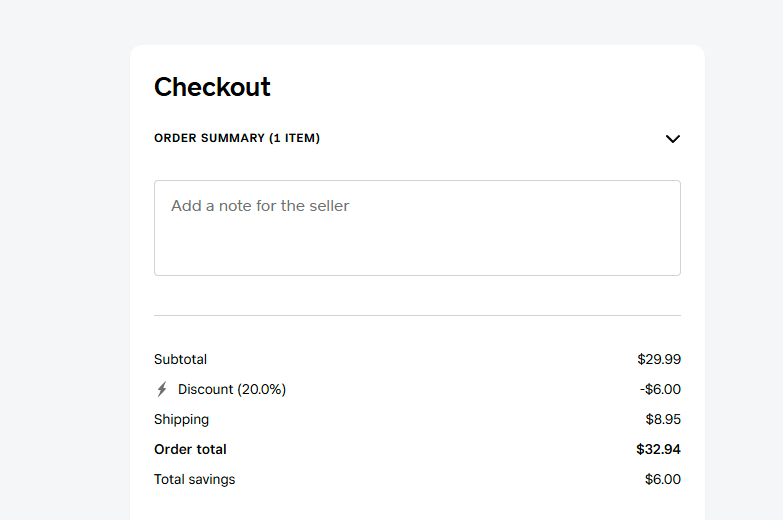Click the lightning bolt discount icon
Viewport: 783px width, 520px height.
162,389
